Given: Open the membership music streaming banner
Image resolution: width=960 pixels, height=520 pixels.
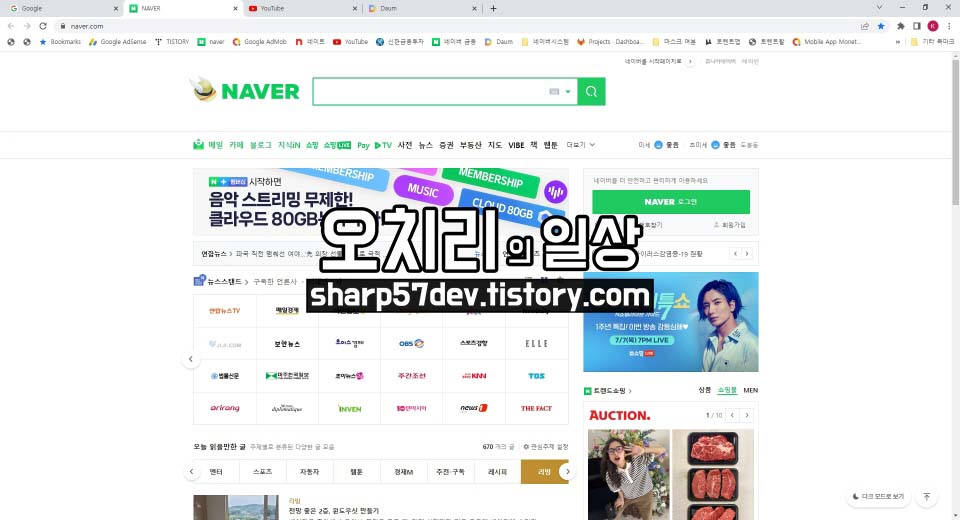Looking at the screenshot, I should pos(380,202).
